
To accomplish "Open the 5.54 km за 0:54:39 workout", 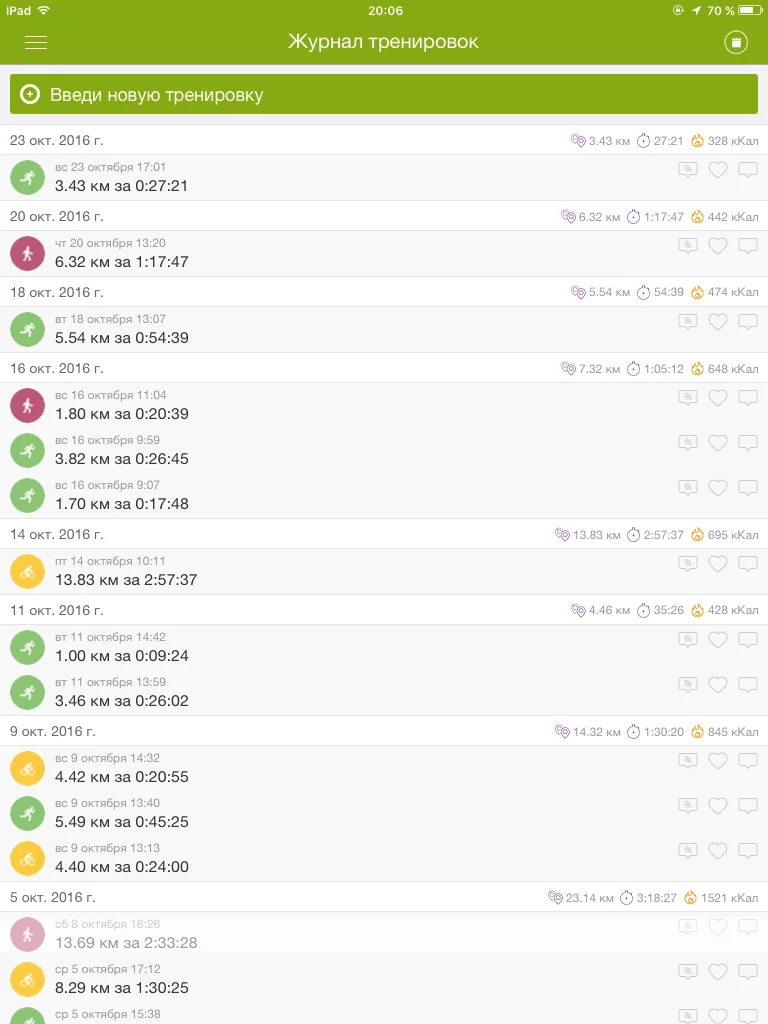I will coord(122,338).
